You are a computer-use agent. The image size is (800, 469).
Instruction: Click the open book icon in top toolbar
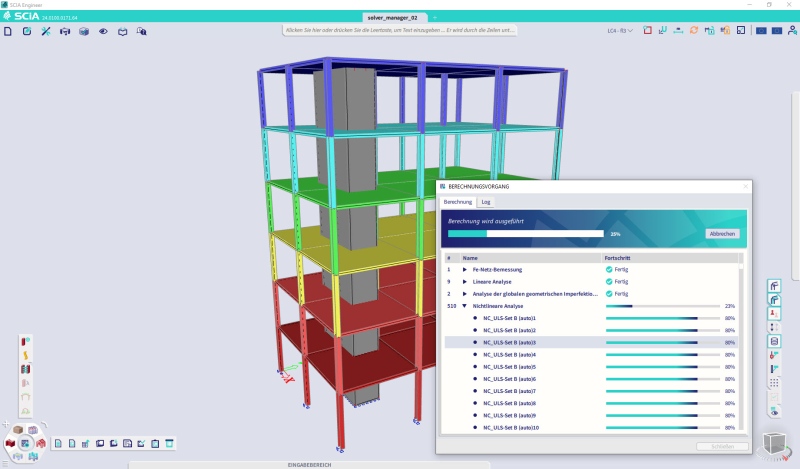pyautogui.click(x=122, y=32)
